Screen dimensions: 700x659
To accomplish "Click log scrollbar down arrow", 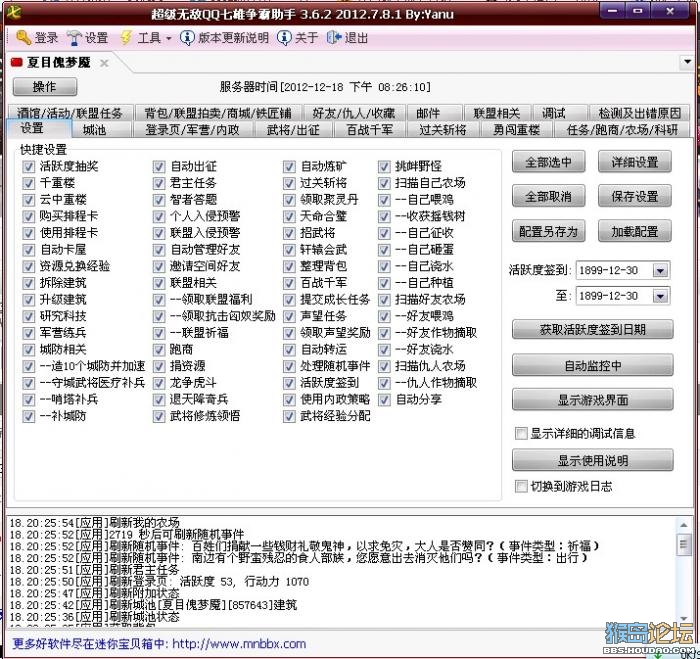I will pyautogui.click(x=683, y=618).
